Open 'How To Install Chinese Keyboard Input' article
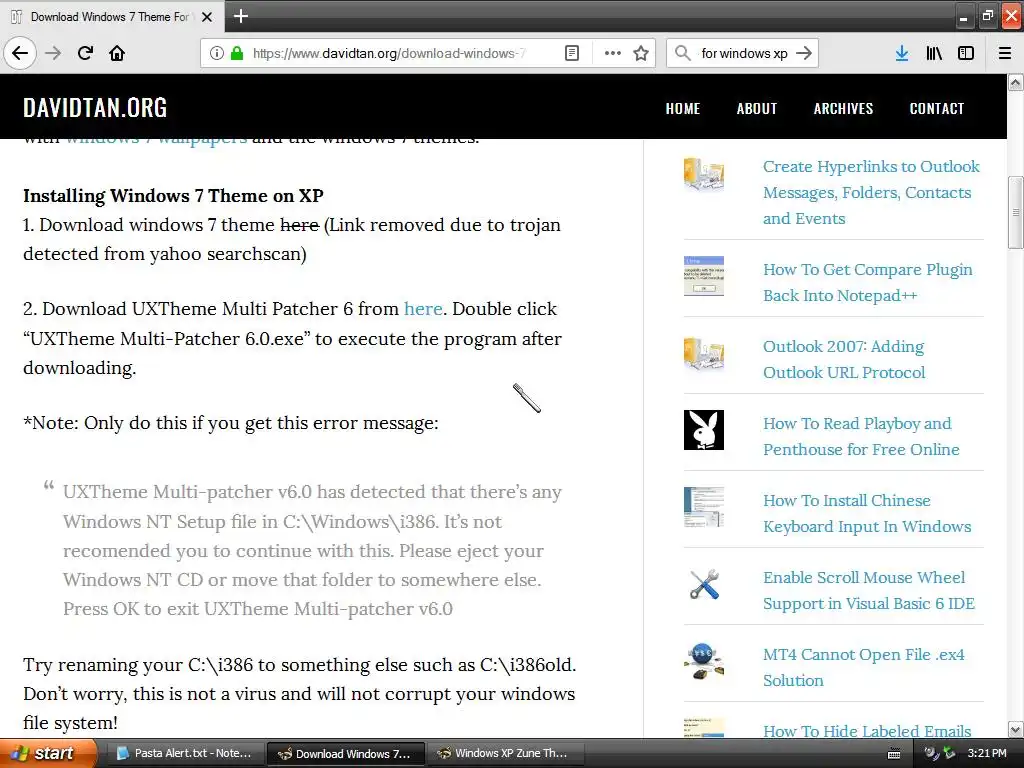The image size is (1024, 768). tap(867, 513)
